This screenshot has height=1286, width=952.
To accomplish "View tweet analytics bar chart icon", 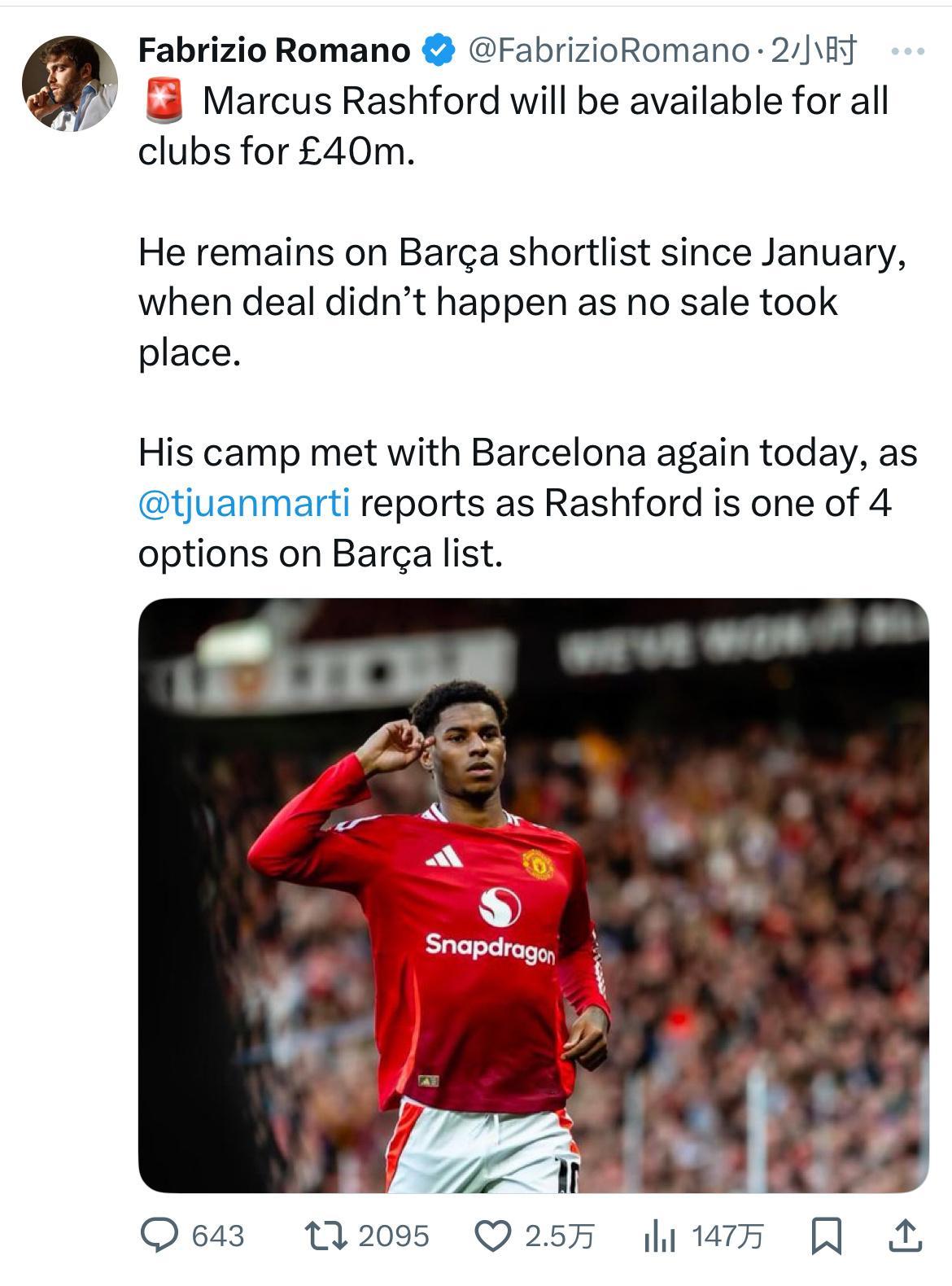I will 659,1236.
